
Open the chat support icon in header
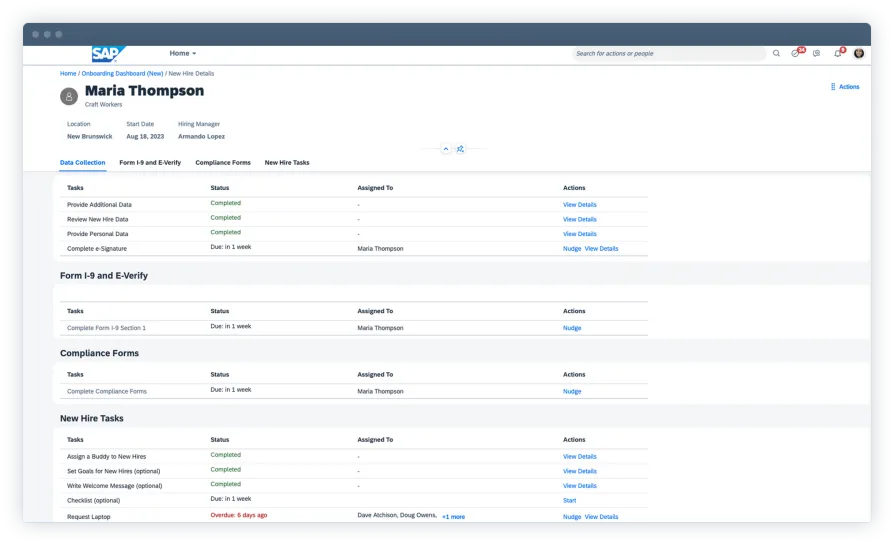coord(817,54)
